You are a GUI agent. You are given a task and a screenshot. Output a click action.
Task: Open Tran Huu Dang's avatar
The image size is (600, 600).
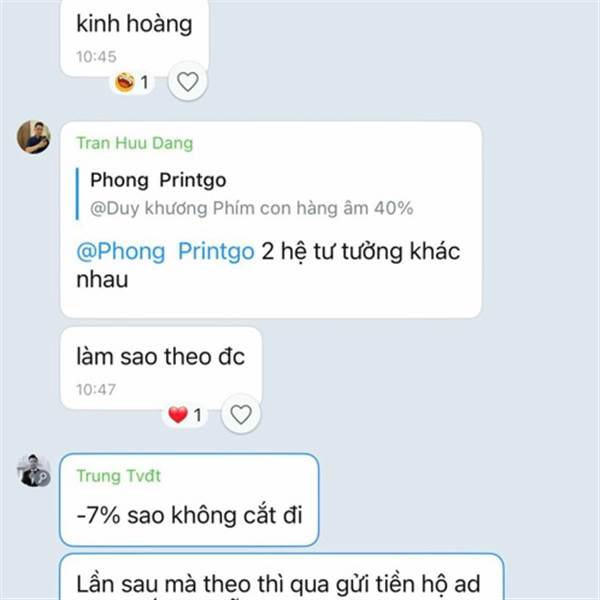point(34,137)
